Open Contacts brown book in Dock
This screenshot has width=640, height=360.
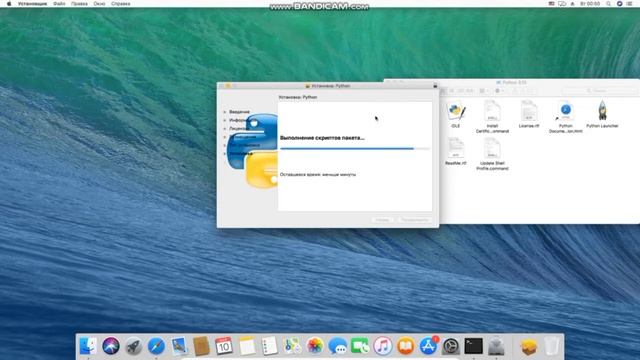pos(201,346)
